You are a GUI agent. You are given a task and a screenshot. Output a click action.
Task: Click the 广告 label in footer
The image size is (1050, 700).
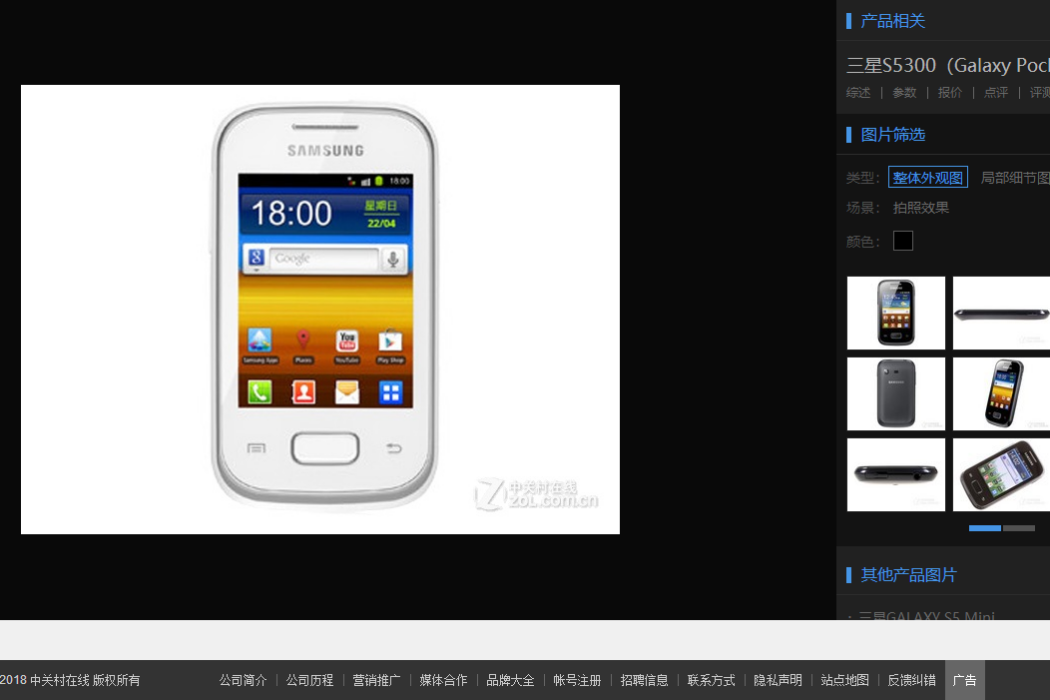[965, 681]
